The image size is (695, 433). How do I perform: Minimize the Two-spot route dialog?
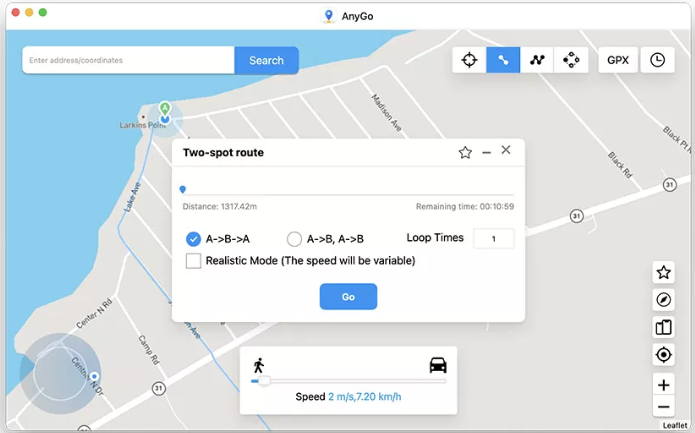tap(486, 152)
